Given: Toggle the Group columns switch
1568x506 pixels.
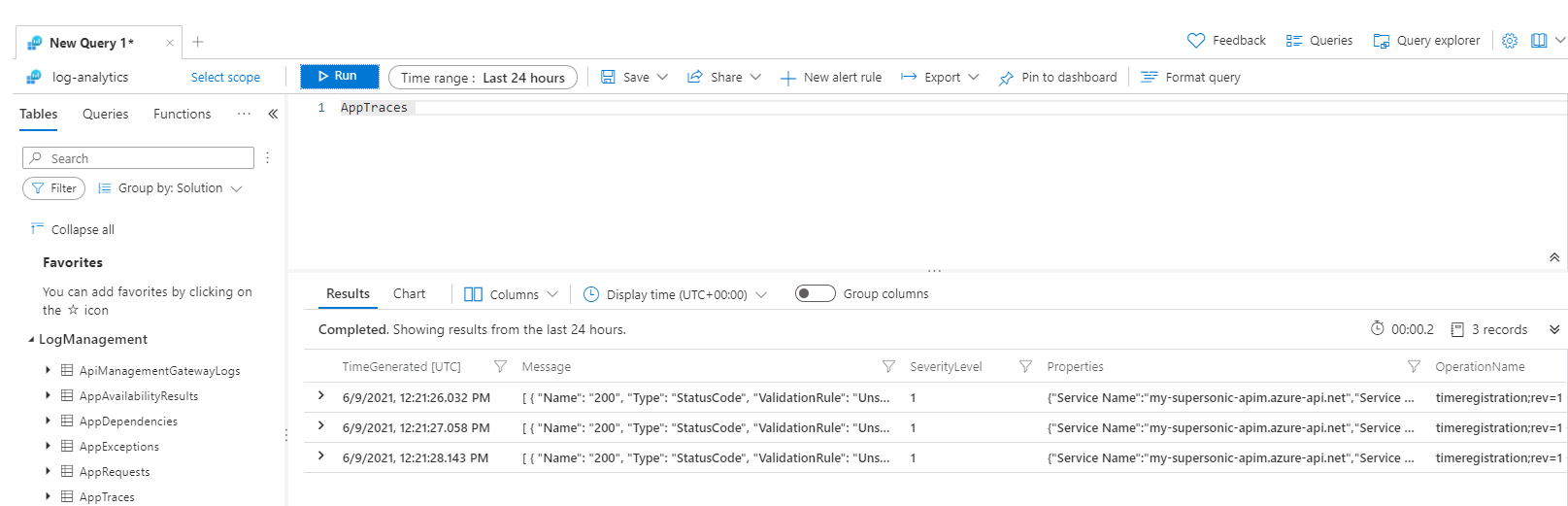Looking at the screenshot, I should [815, 293].
